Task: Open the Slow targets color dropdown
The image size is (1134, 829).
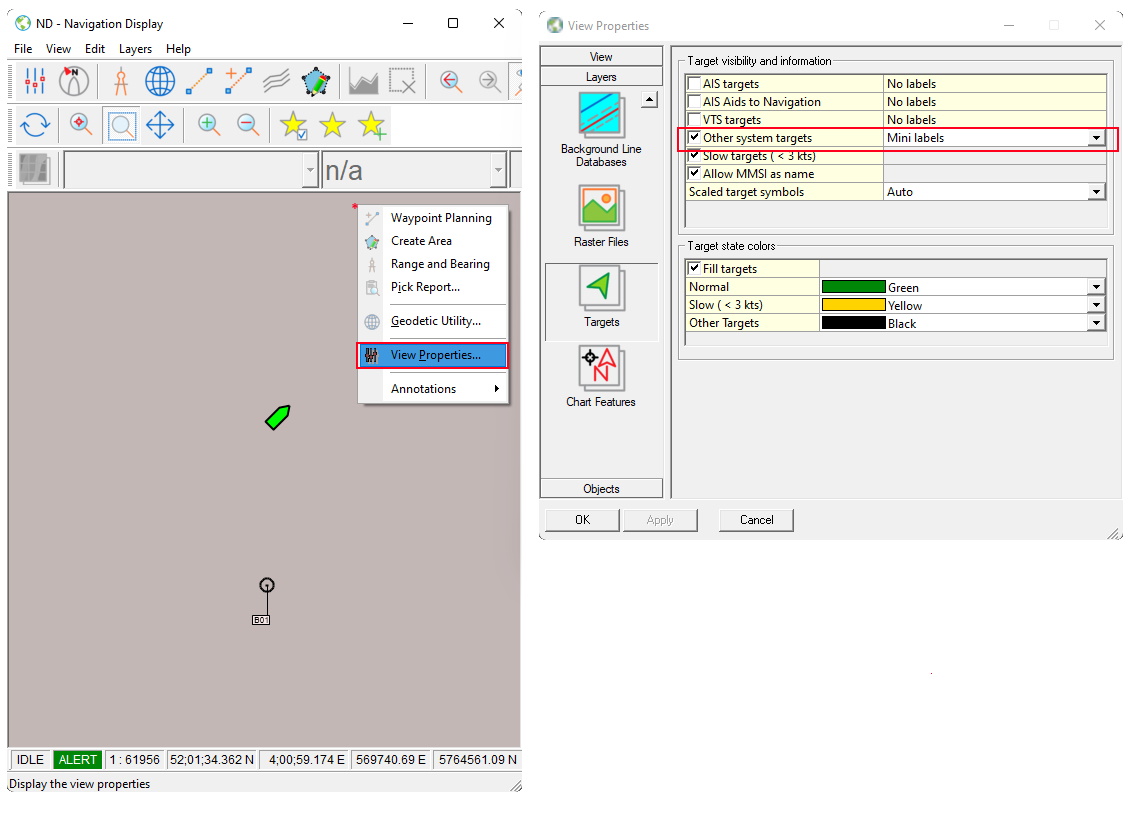Action: pyautogui.click(x=1096, y=305)
